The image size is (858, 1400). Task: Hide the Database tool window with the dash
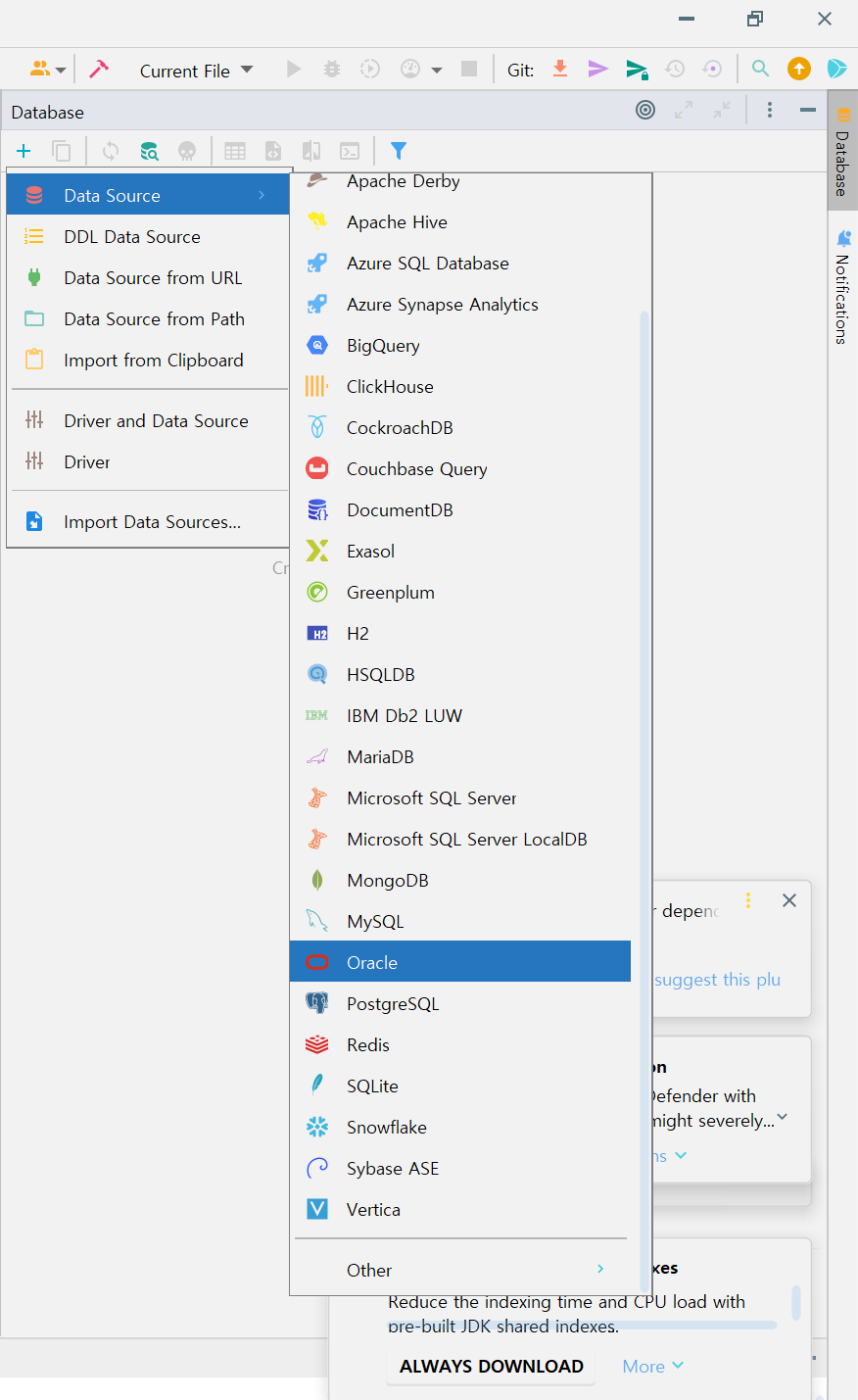808,110
